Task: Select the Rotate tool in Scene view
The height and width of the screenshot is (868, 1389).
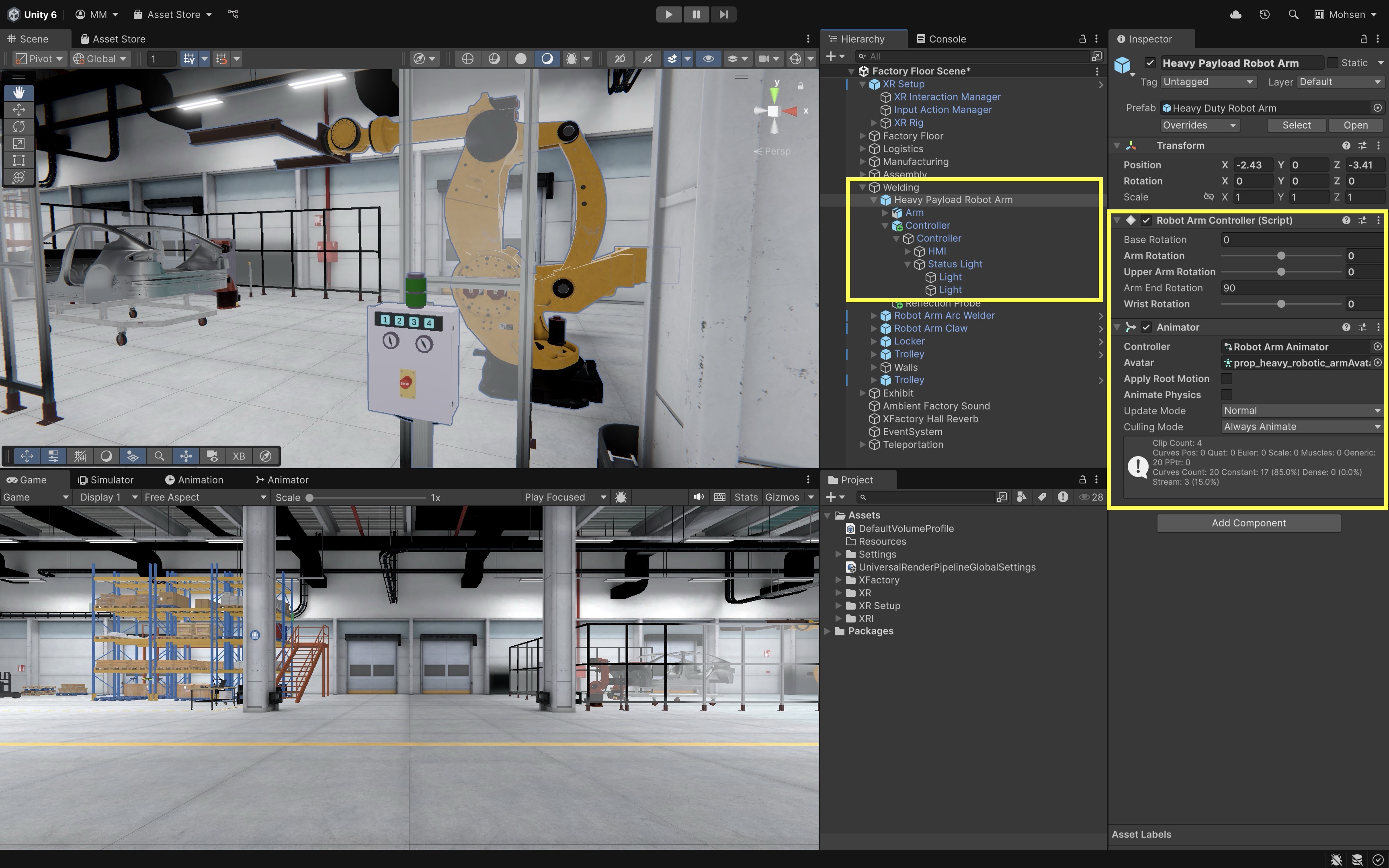Action: click(18, 126)
